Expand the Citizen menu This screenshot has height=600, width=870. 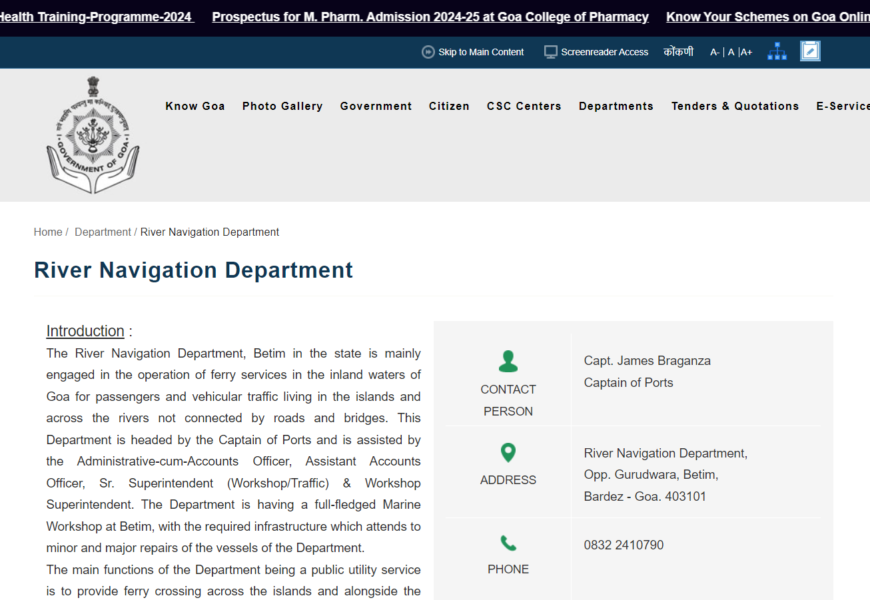[449, 106]
